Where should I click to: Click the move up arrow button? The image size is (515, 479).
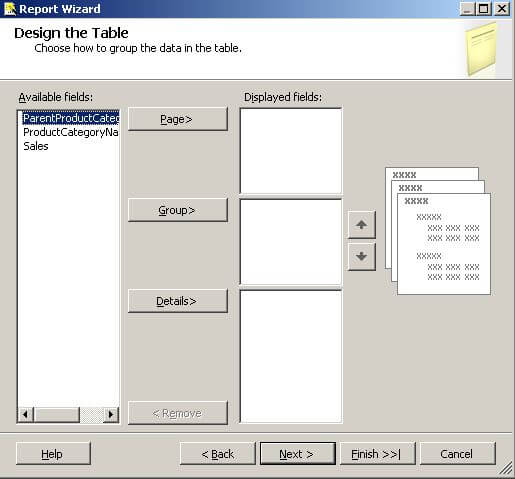362,224
